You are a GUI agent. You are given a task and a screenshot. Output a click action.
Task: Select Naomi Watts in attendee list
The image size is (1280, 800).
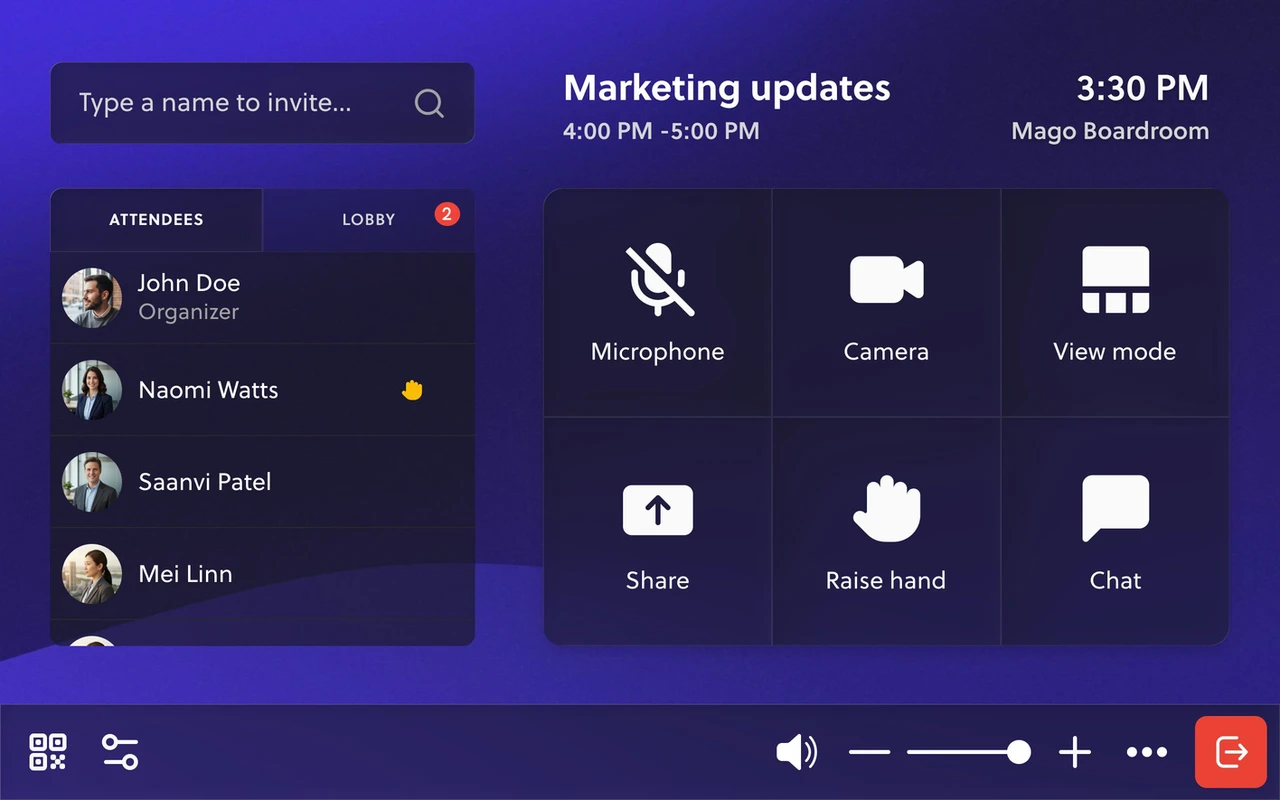tap(262, 390)
